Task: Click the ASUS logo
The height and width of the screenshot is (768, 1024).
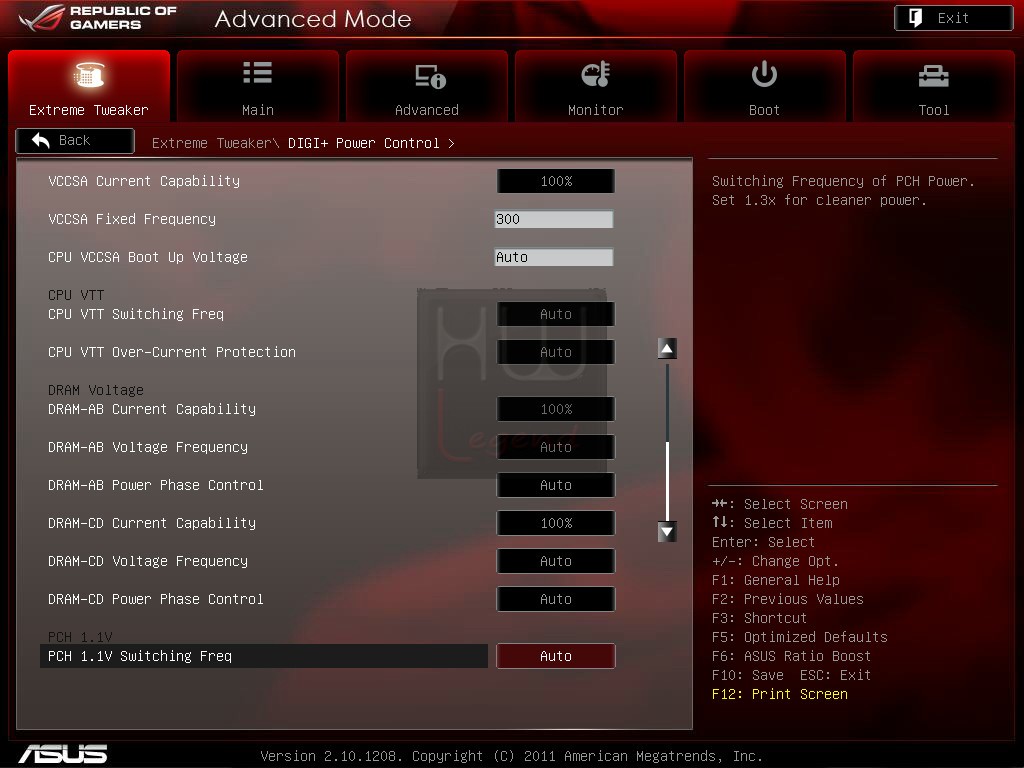Action: (63, 754)
